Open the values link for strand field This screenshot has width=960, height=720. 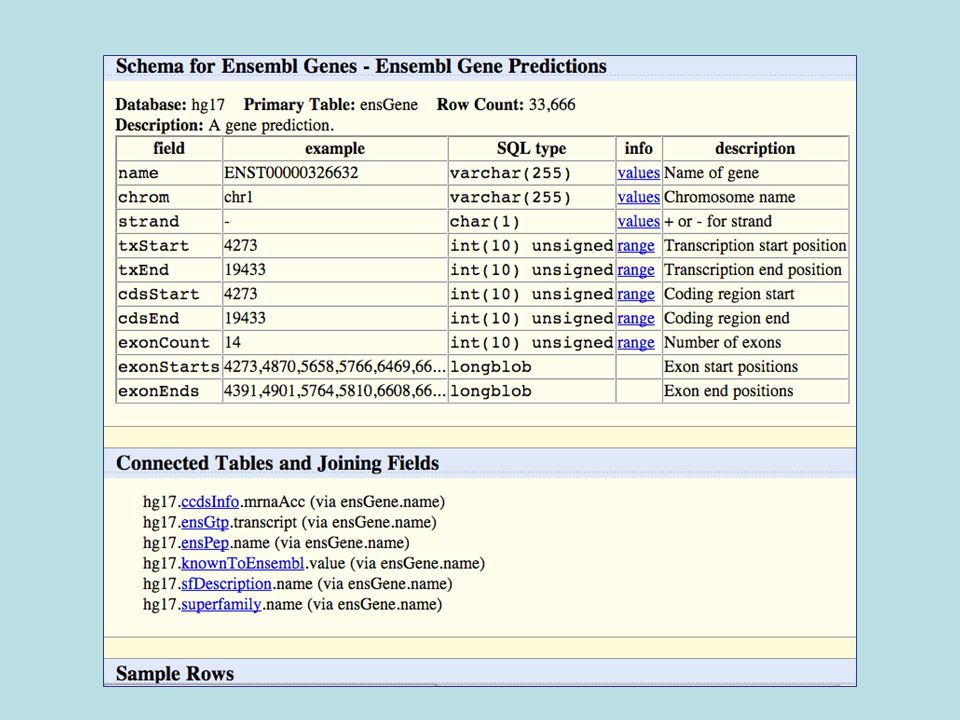pyautogui.click(x=639, y=222)
